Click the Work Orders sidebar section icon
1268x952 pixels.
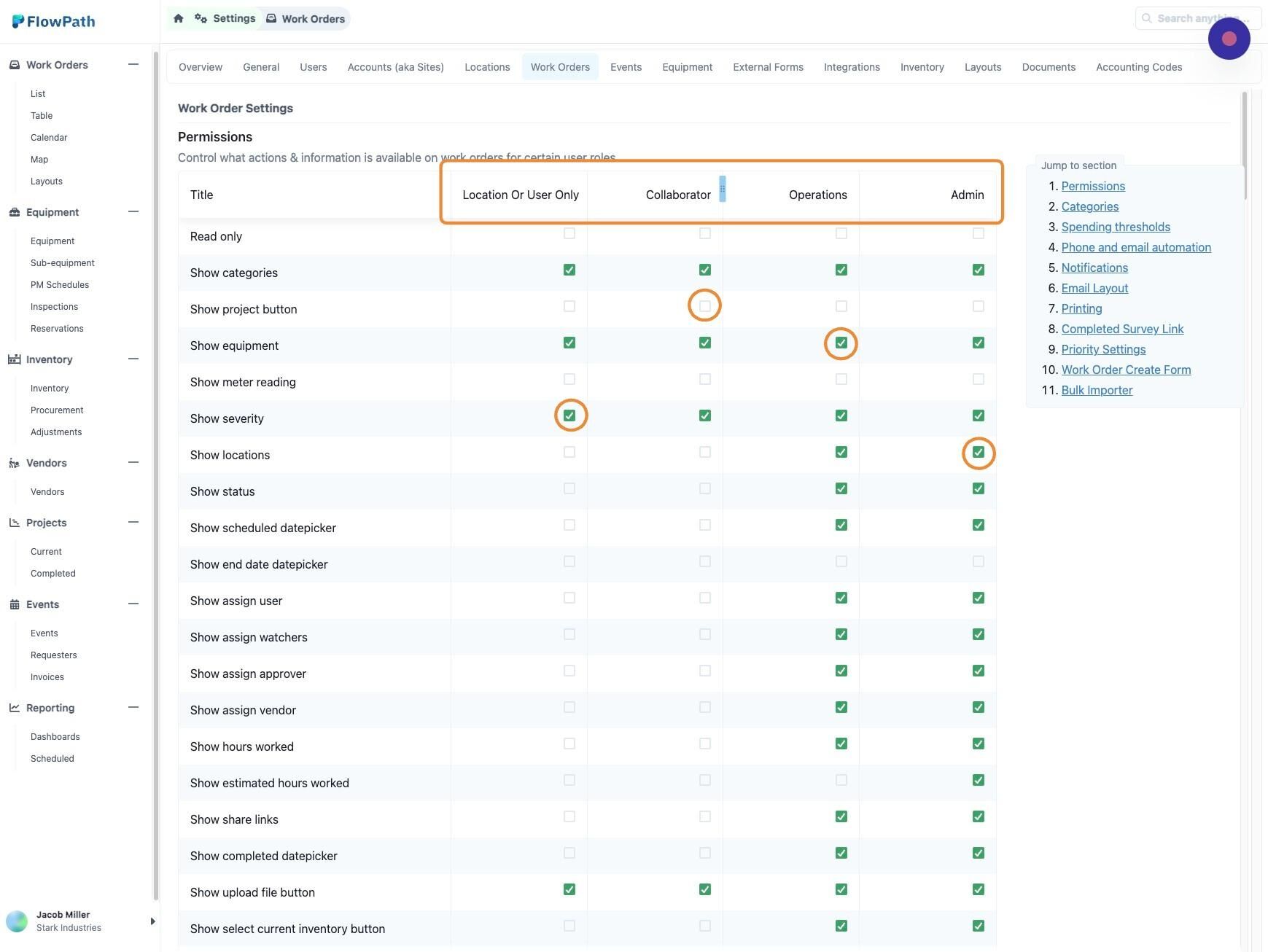(15, 65)
